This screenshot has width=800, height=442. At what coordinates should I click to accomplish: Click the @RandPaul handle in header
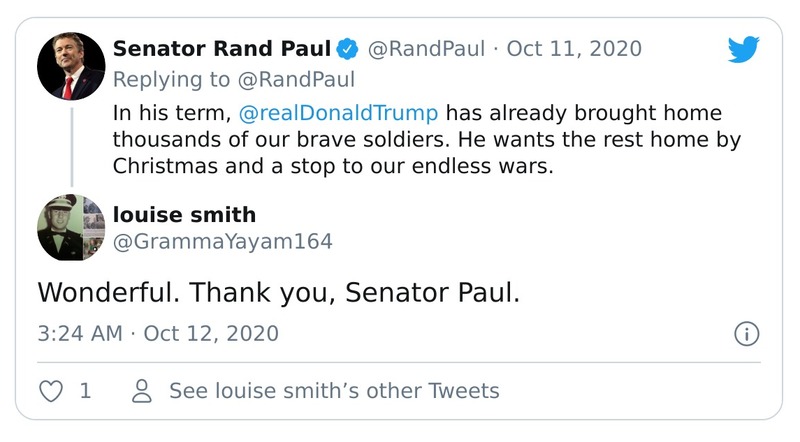(428, 49)
